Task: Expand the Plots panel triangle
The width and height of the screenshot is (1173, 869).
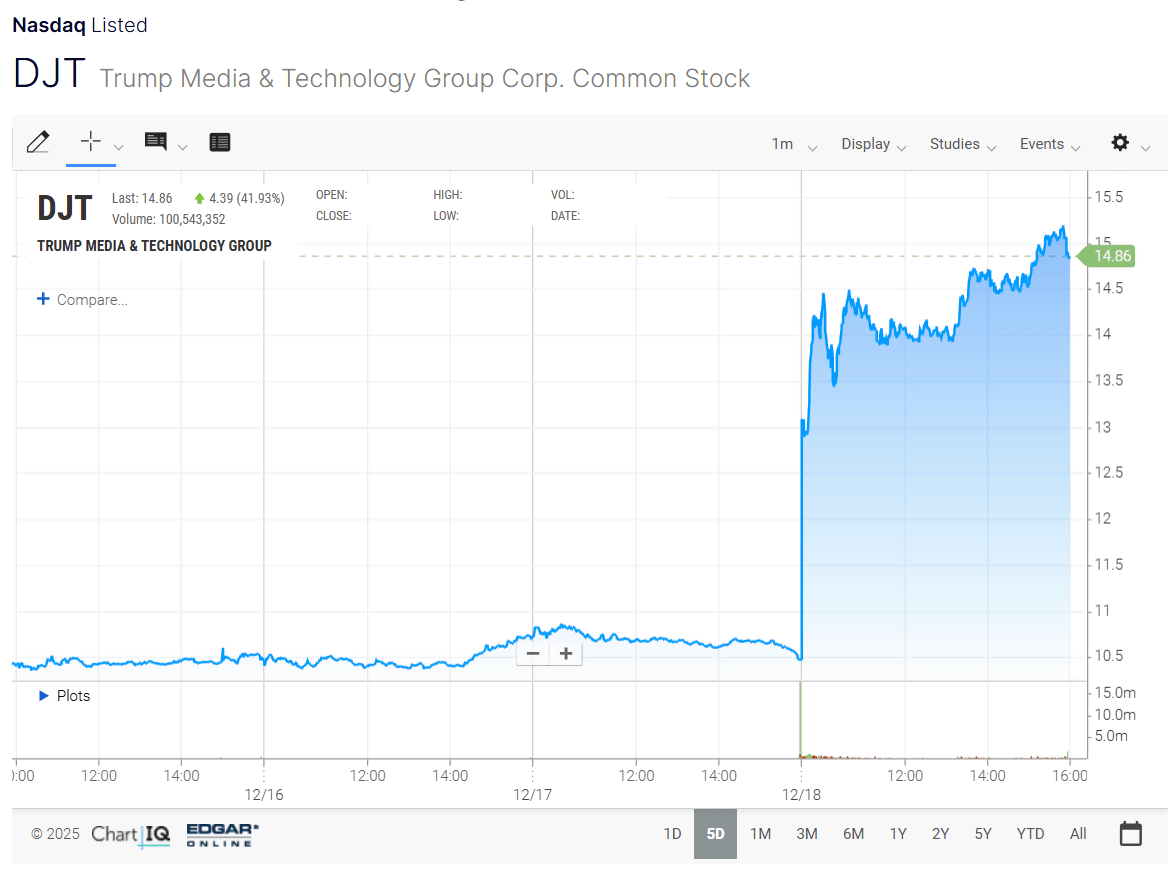Action: click(x=43, y=695)
